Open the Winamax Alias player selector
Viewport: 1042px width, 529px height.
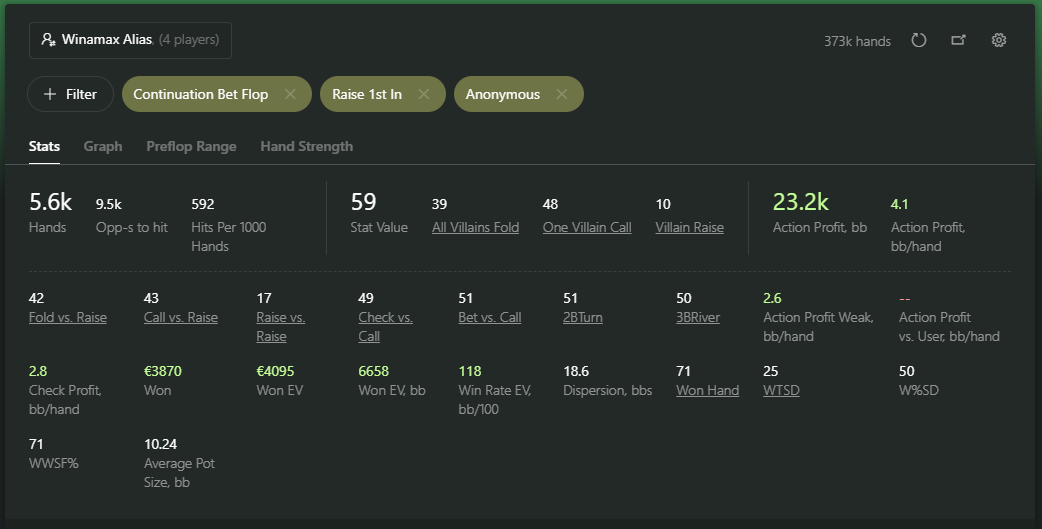130,41
